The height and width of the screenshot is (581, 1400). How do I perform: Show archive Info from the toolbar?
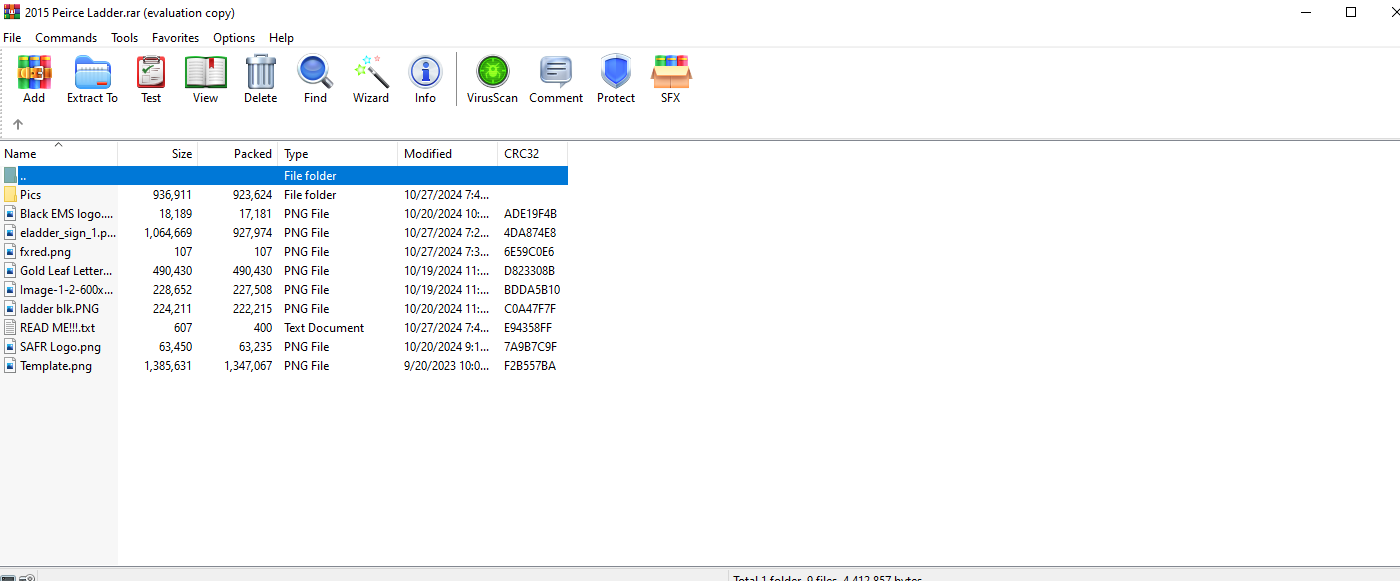point(425,79)
